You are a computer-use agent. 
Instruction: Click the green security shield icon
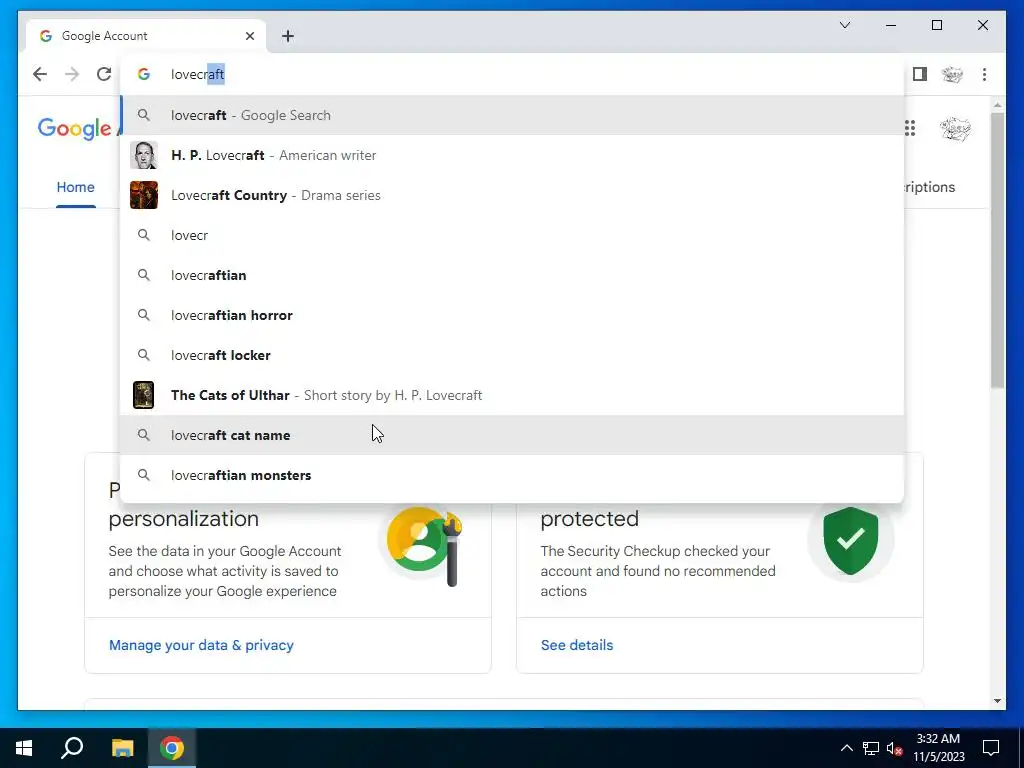[850, 540]
